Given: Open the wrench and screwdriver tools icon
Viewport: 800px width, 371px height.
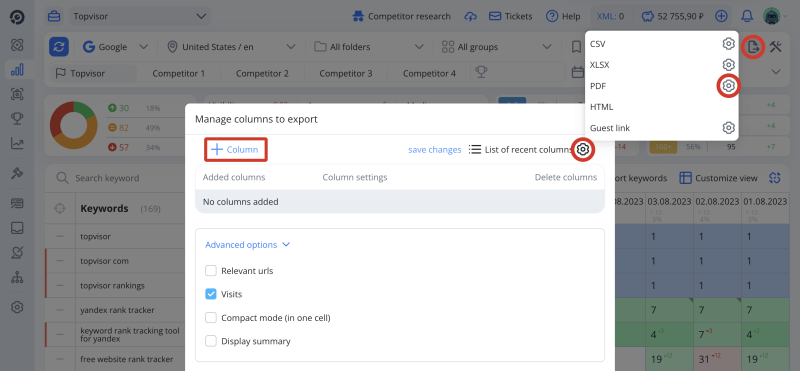Looking at the screenshot, I should [776, 47].
